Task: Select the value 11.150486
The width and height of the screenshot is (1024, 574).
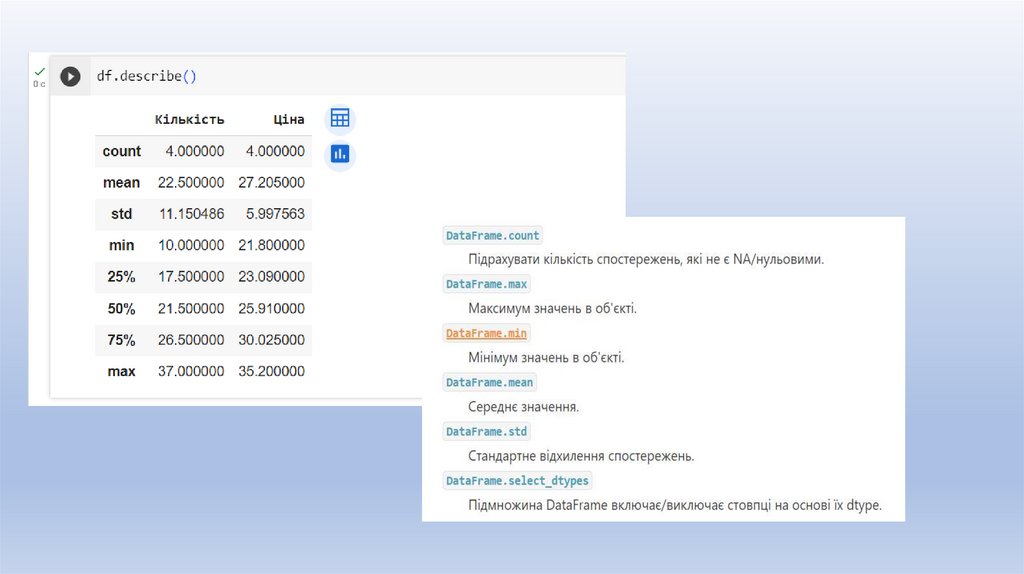Action: (191, 214)
